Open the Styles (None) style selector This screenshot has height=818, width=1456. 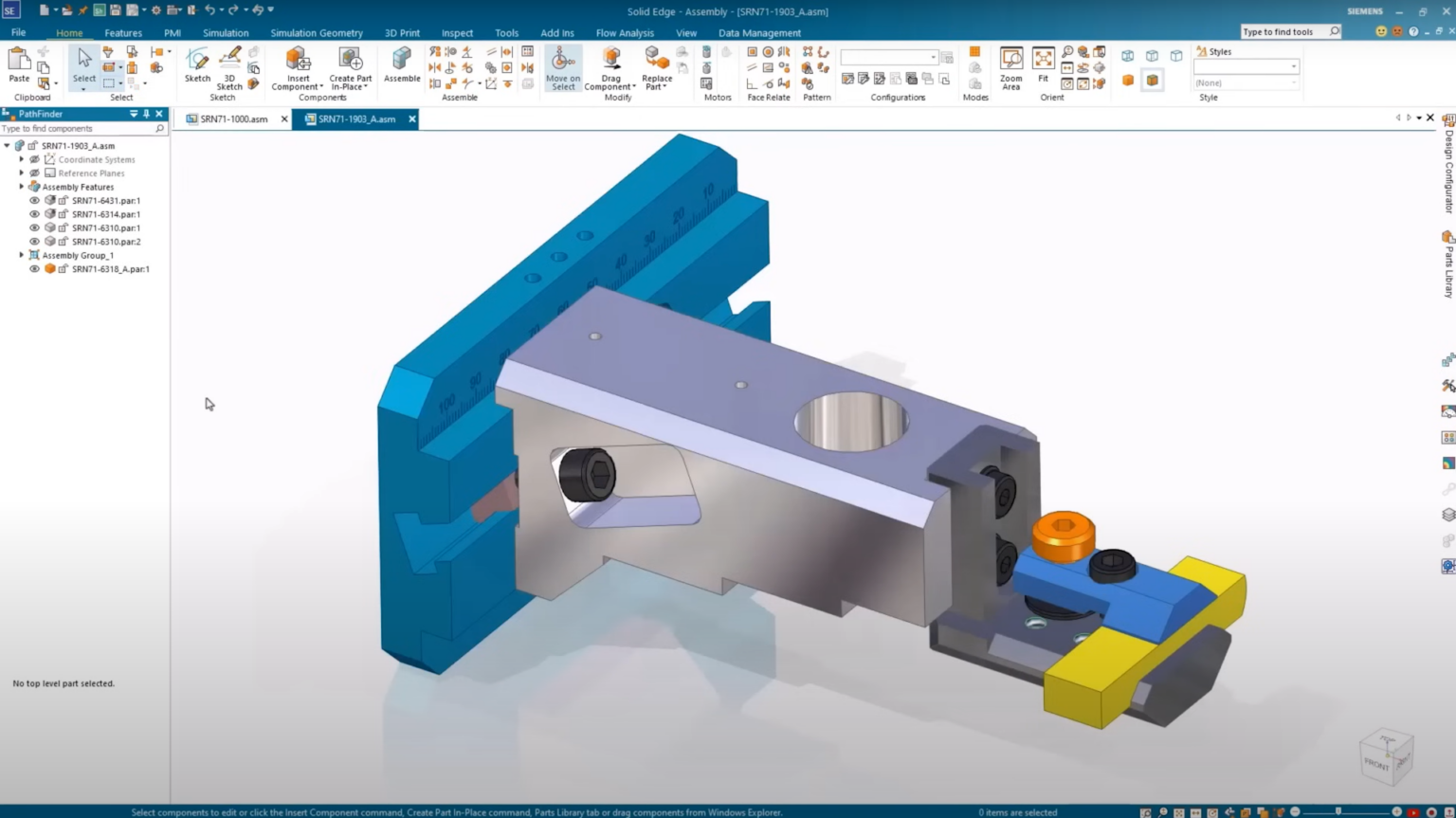point(1245,82)
